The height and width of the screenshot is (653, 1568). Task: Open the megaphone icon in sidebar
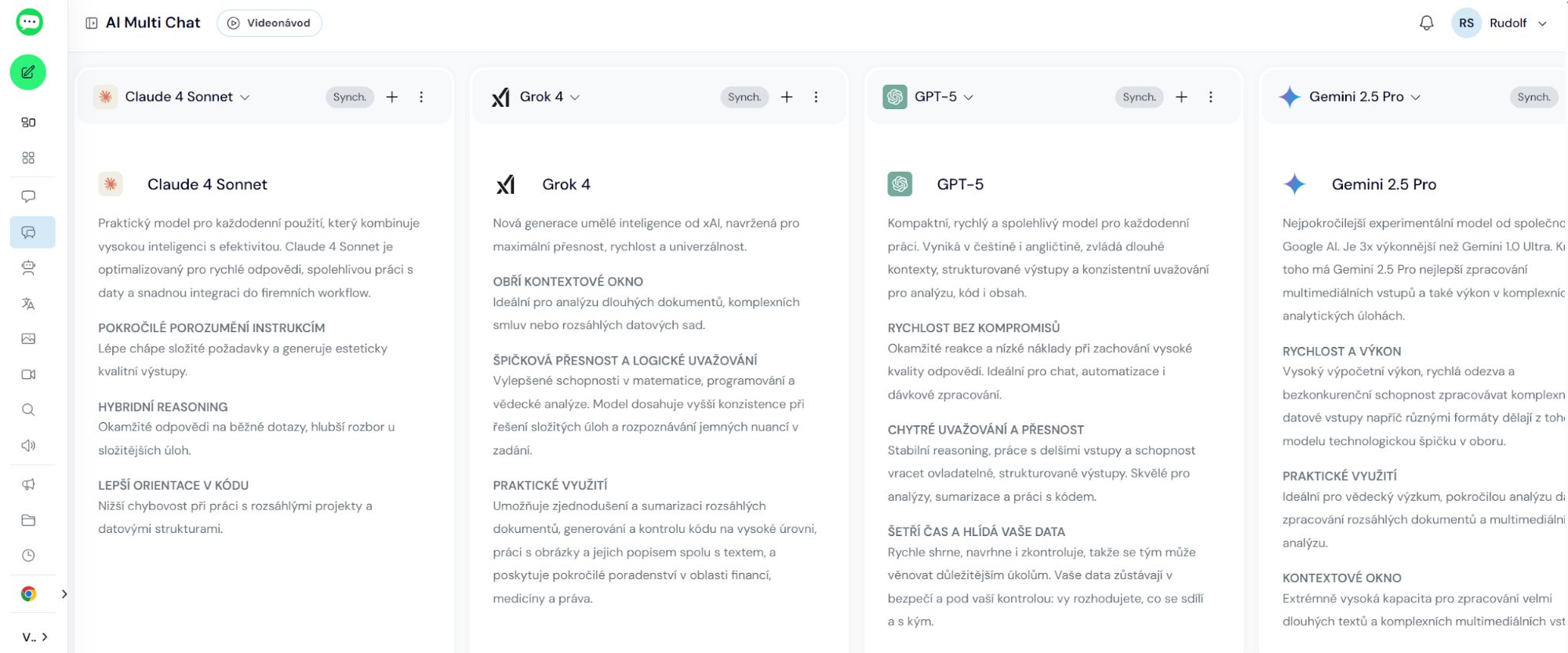pyautogui.click(x=28, y=484)
